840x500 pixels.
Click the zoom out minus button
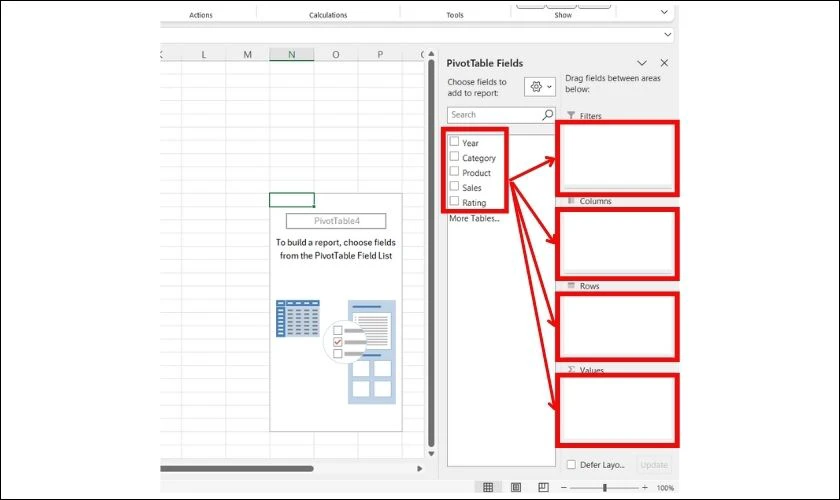564,488
